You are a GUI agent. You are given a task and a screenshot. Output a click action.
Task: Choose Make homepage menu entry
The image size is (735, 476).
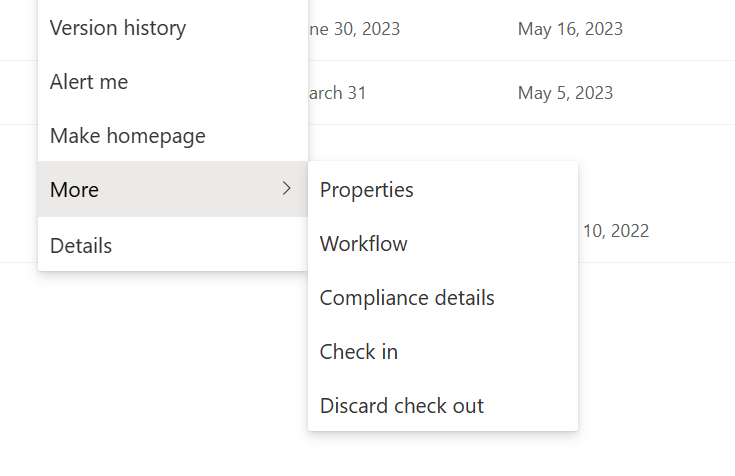point(128,136)
